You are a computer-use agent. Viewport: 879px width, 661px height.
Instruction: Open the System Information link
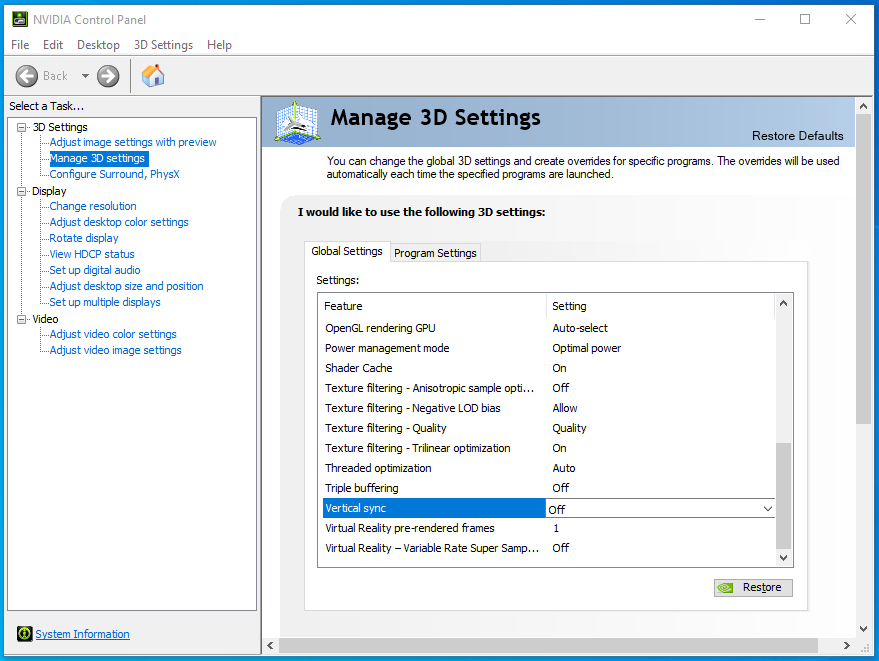coord(82,634)
